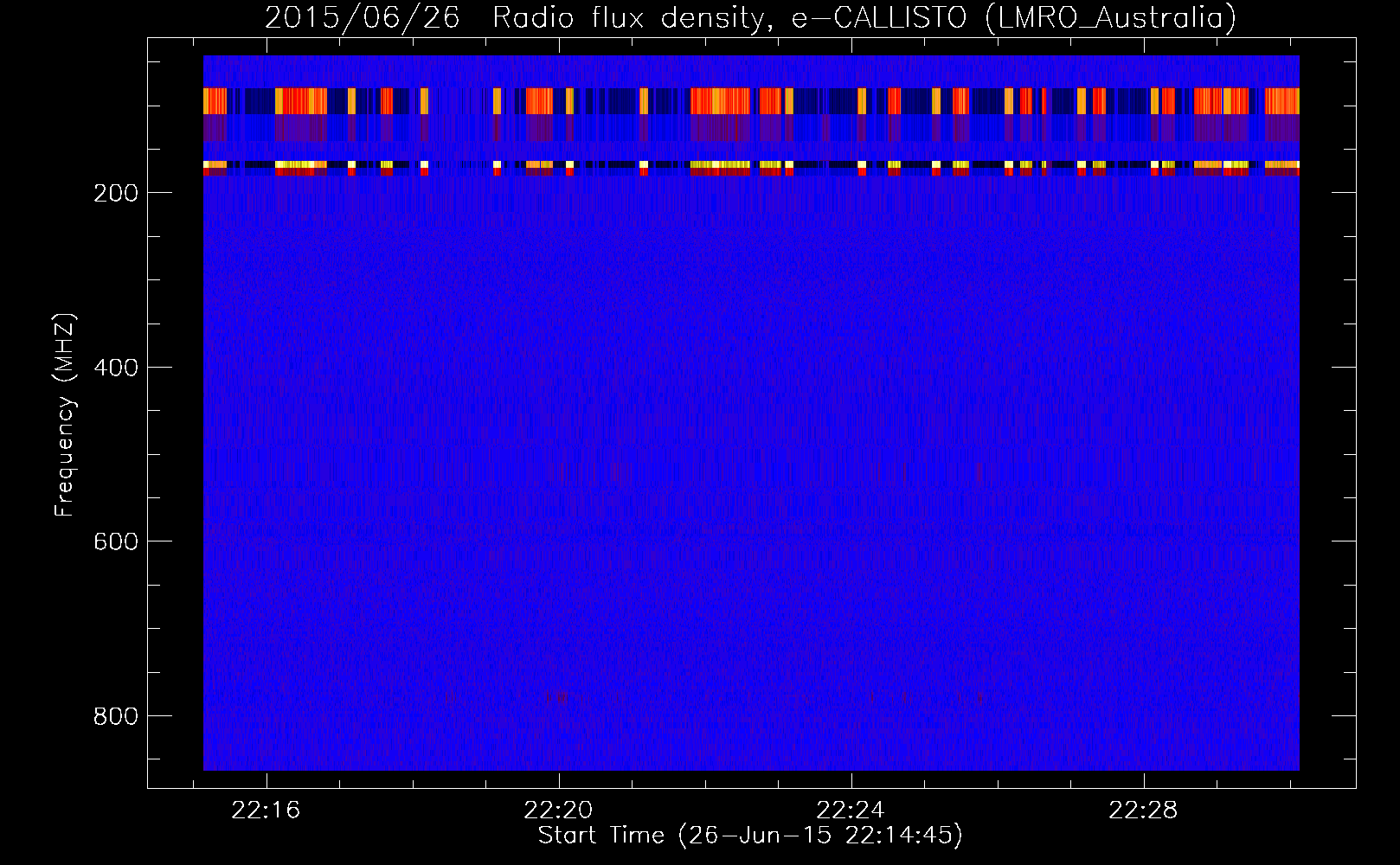Image resolution: width=1400 pixels, height=865 pixels.
Task: Click inside the blue spectrogram plot area
Action: (x=751, y=413)
